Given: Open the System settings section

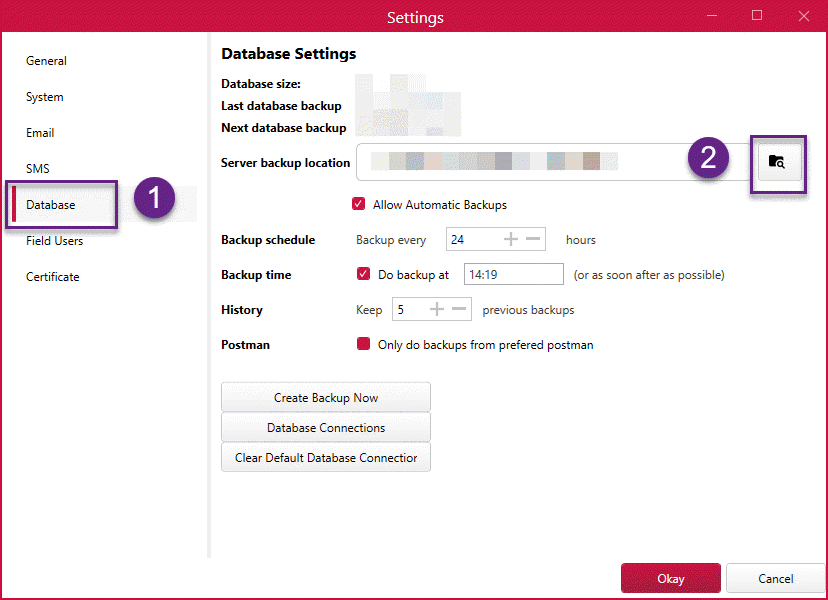Looking at the screenshot, I should [45, 97].
